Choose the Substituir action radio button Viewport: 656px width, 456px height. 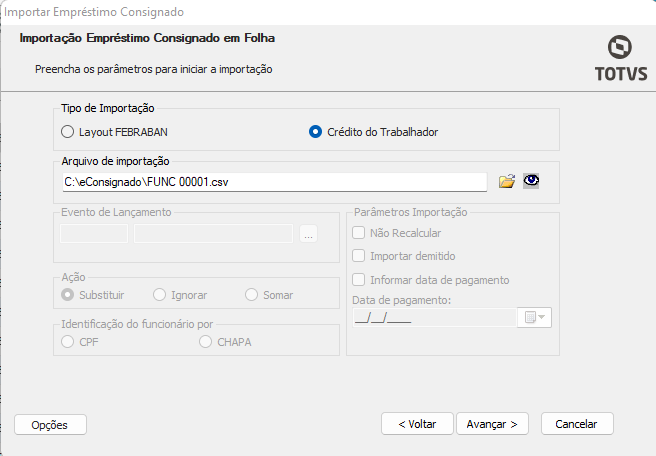pyautogui.click(x=68, y=294)
